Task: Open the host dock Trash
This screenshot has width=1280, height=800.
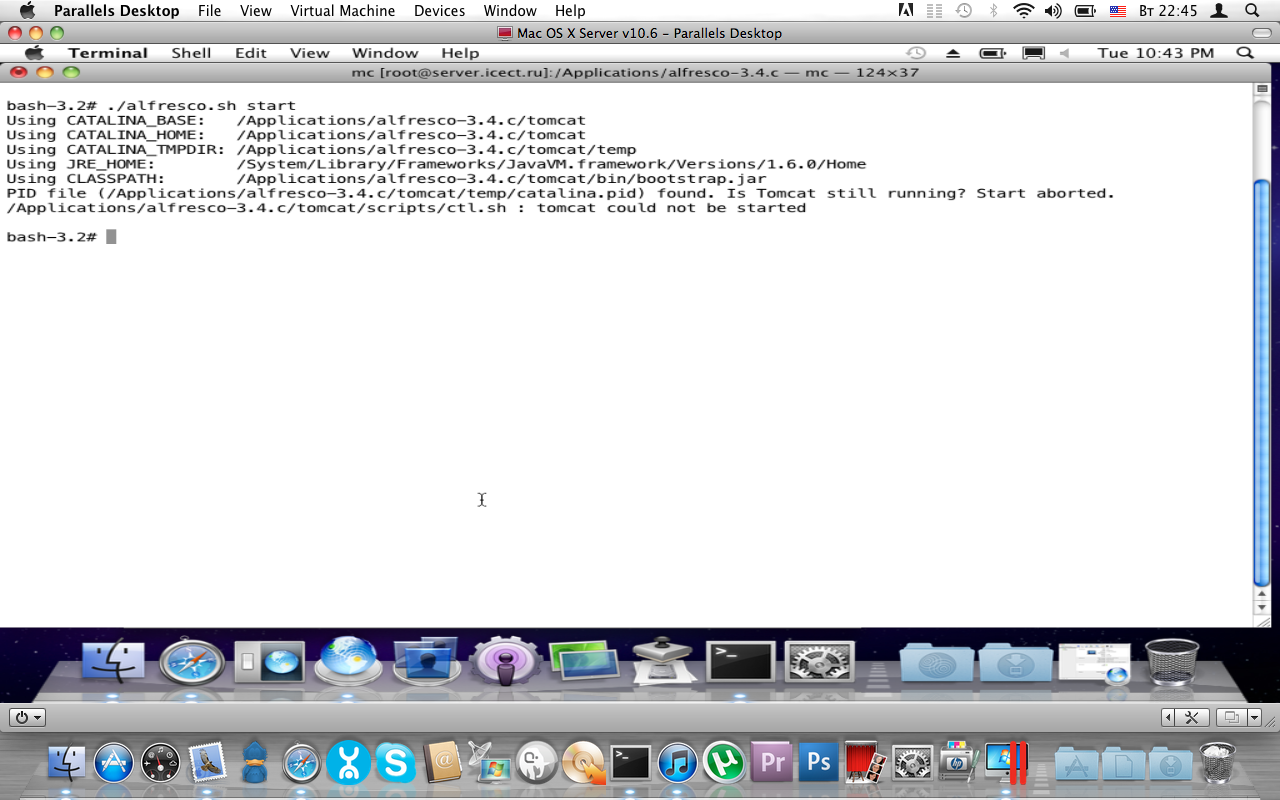Action: [1217, 763]
